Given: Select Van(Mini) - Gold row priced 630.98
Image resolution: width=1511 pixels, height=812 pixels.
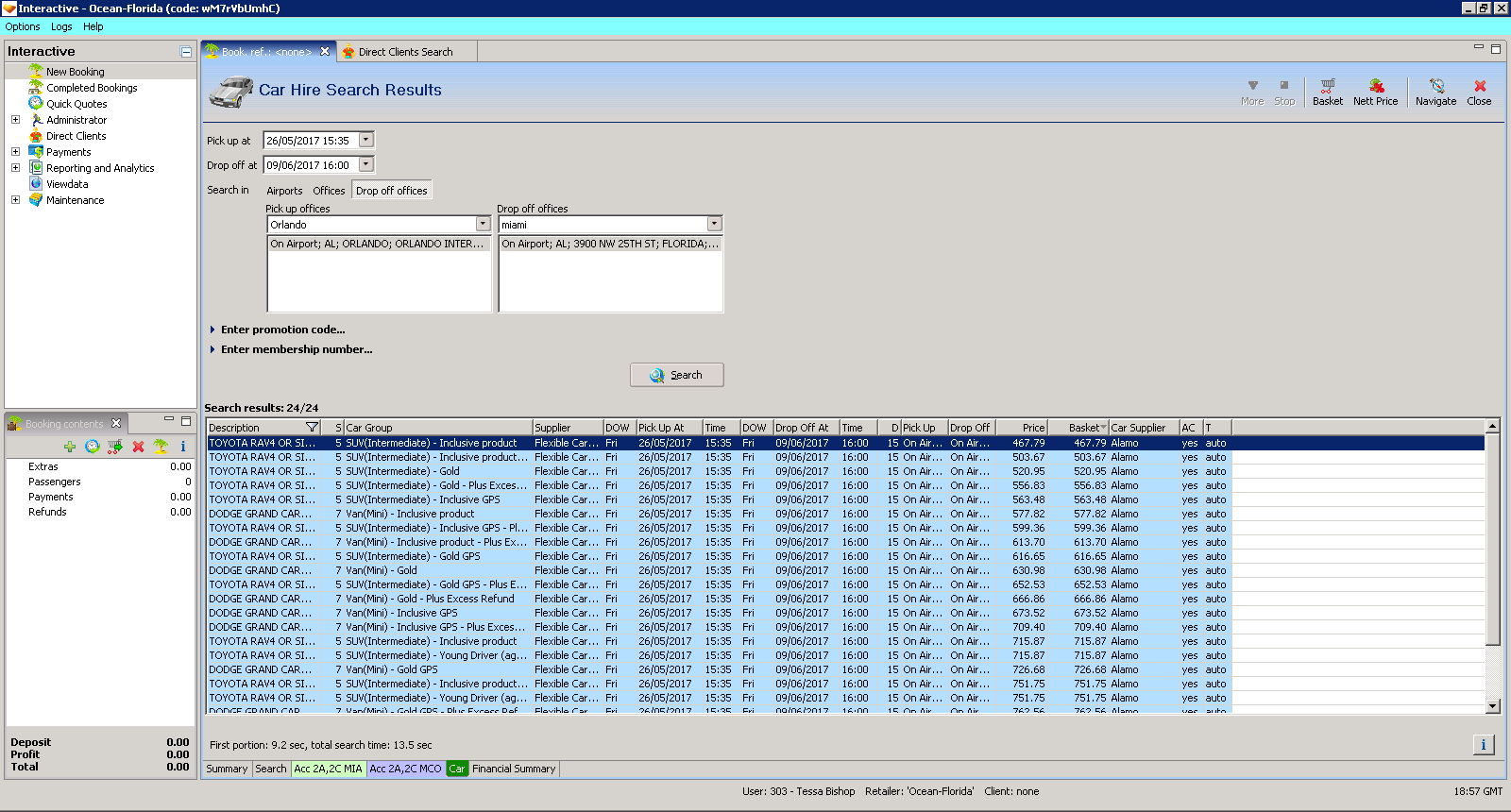Looking at the screenshot, I should tap(845, 570).
